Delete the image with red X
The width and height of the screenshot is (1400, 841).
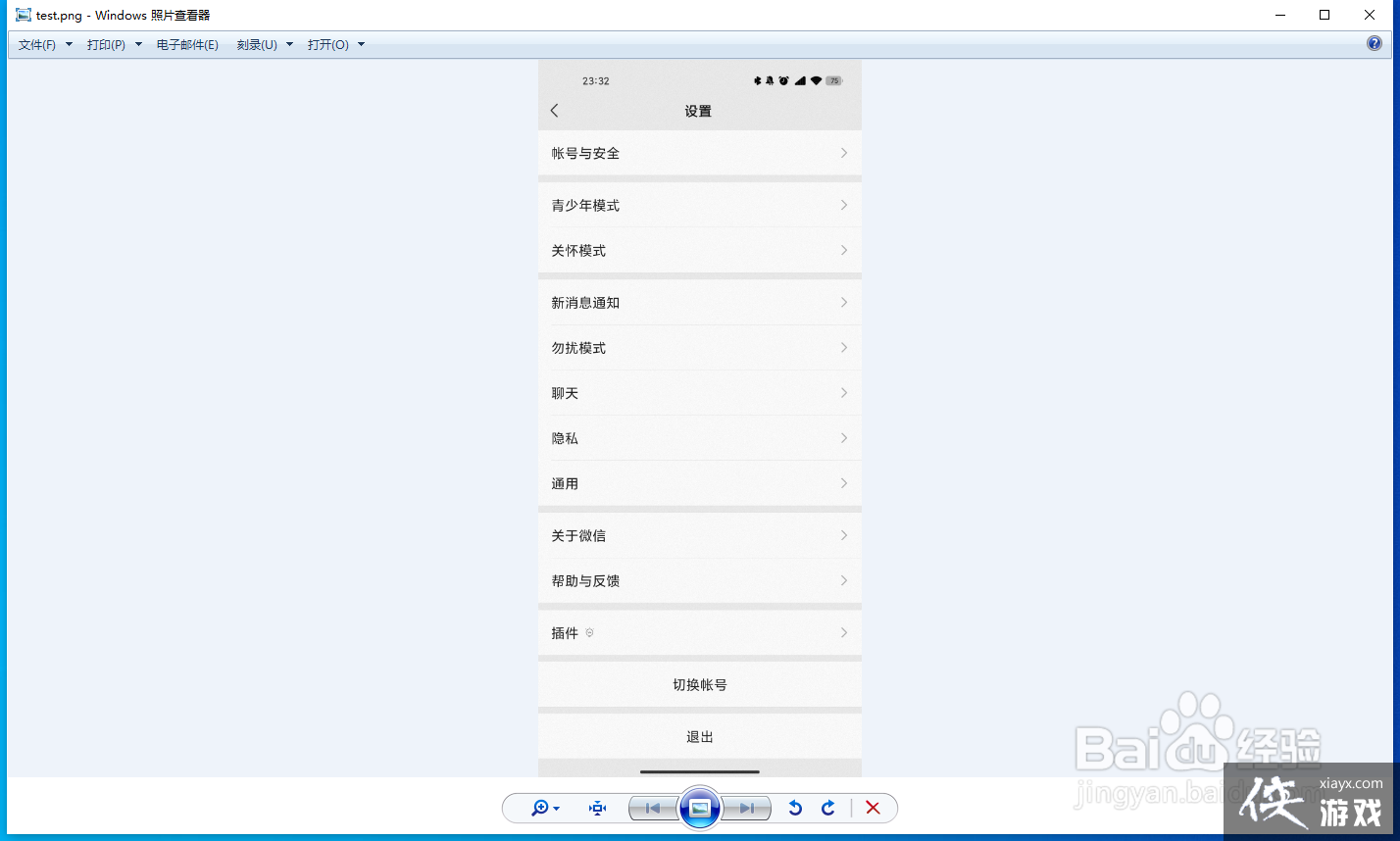coord(873,809)
